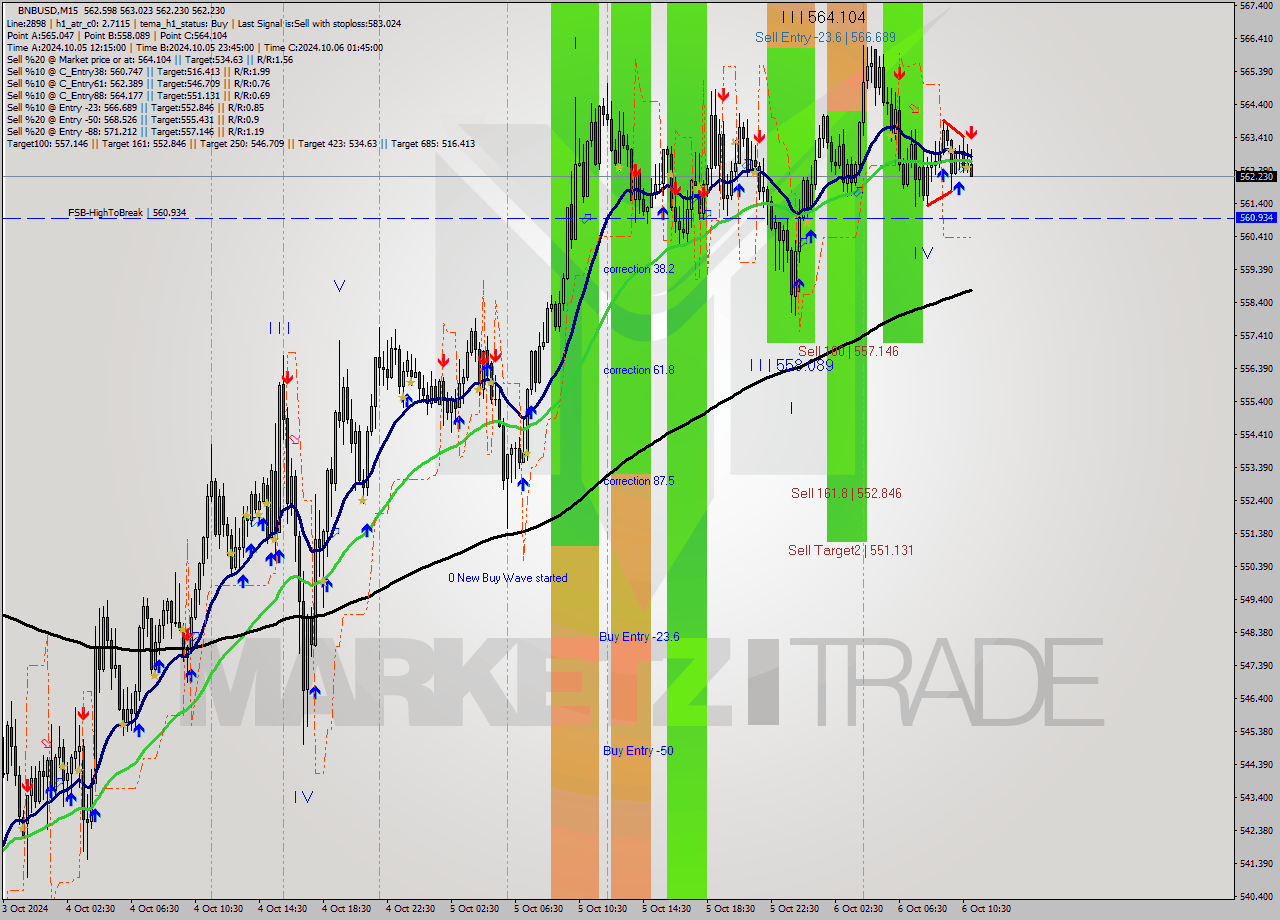Click 'Sell %20 @ Market price' info line
Viewport: 1280px width, 920px height.
(x=149, y=59)
